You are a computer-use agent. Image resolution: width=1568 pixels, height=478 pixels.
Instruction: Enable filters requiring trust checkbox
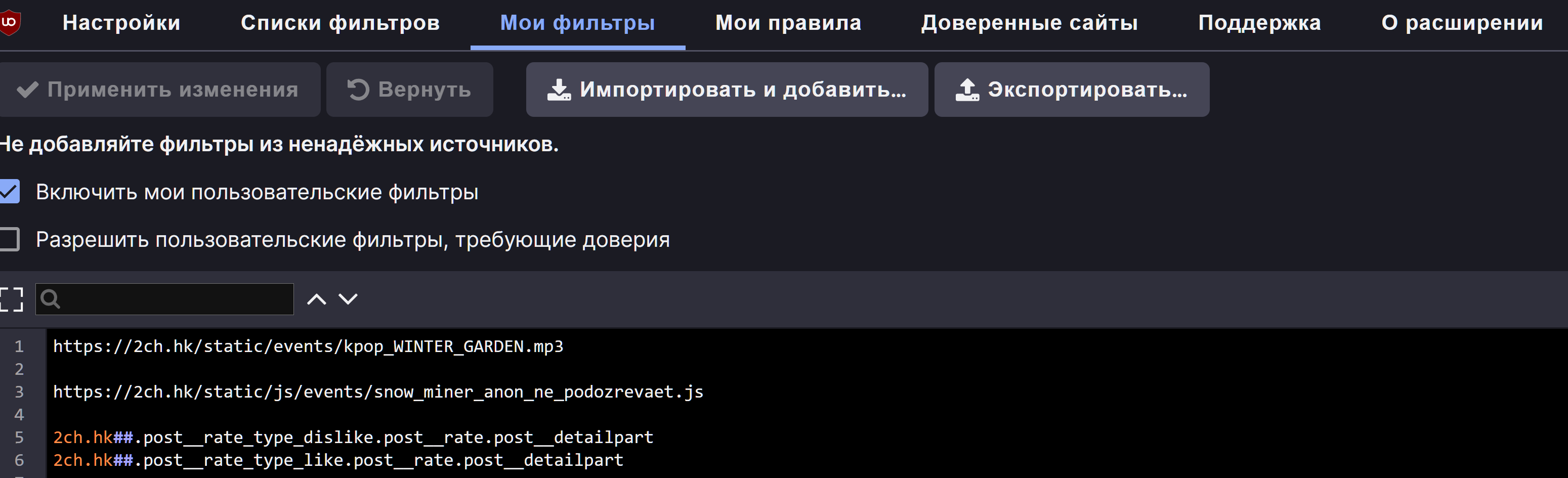[9, 239]
